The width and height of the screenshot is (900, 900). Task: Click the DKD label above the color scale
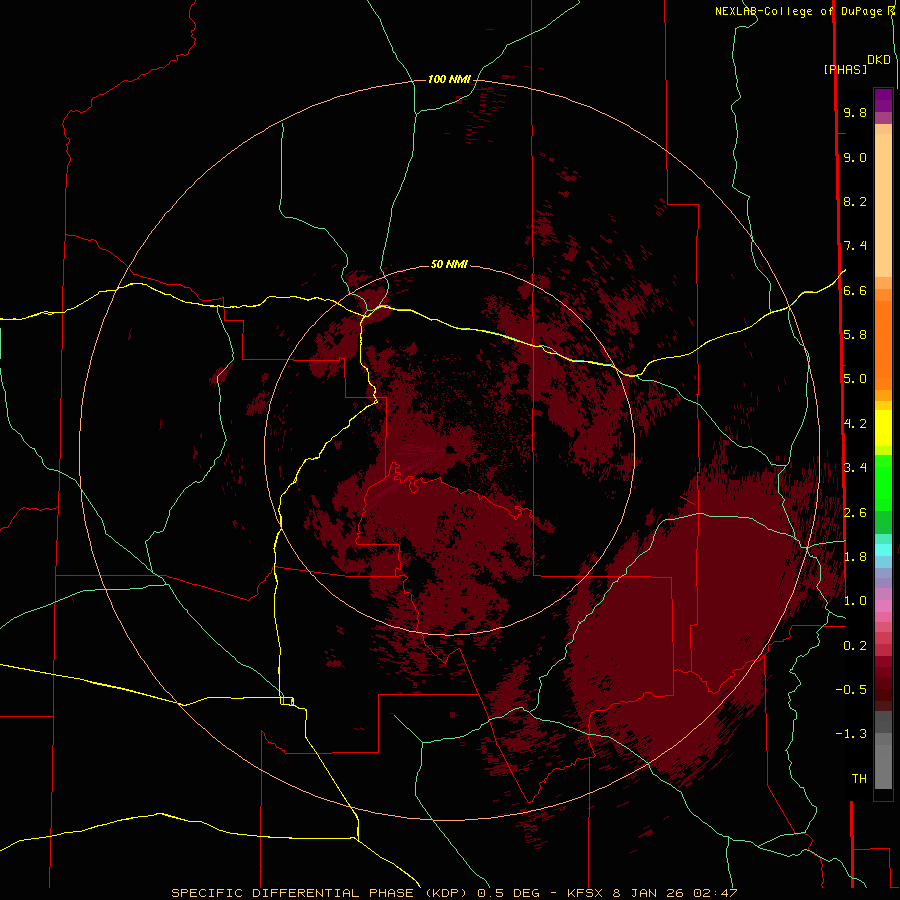pyautogui.click(x=879, y=60)
